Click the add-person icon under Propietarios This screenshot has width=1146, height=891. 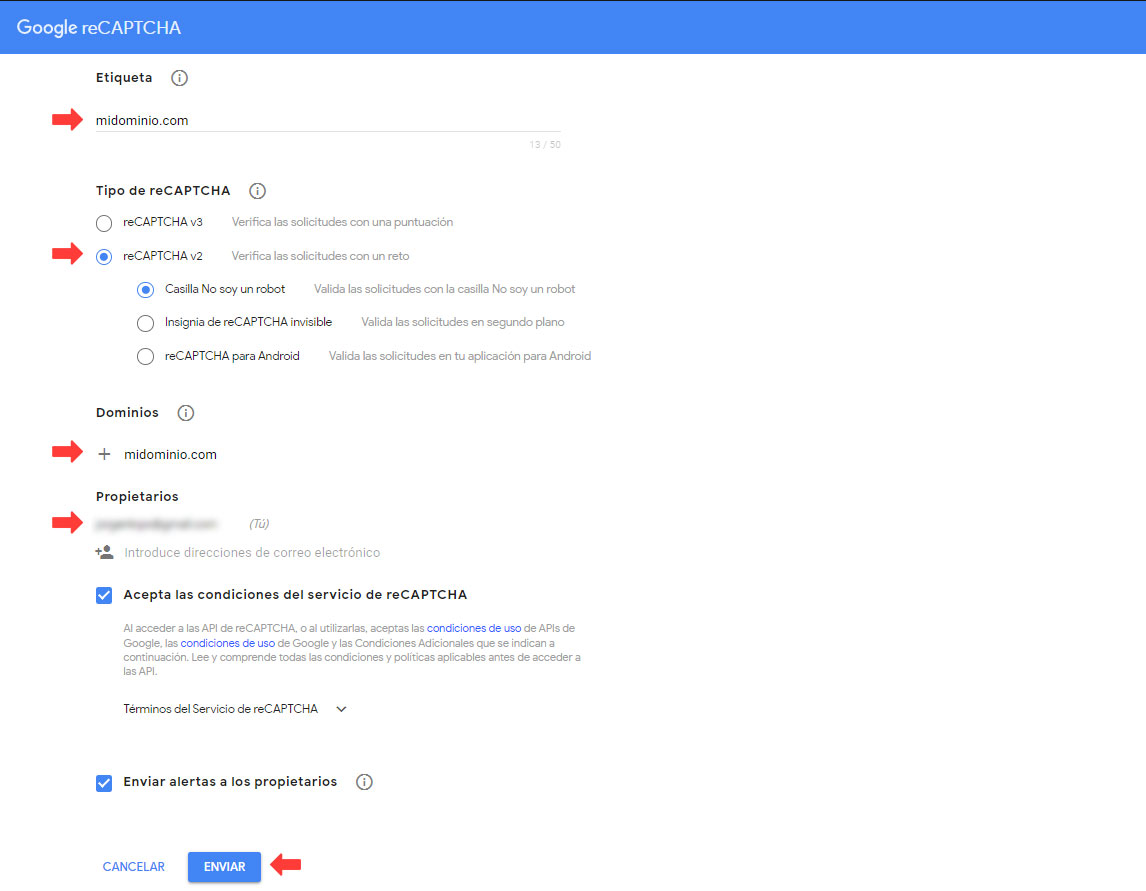(x=104, y=552)
